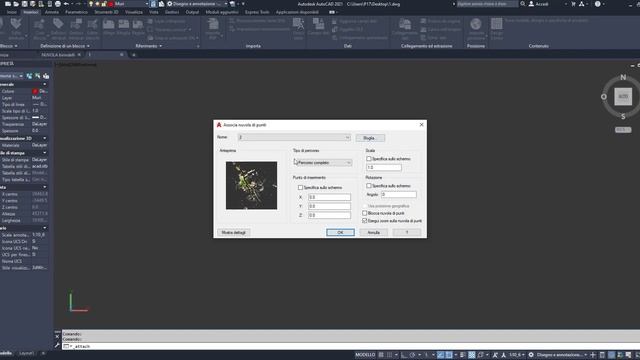Click the Y coordinate input field

329,206
